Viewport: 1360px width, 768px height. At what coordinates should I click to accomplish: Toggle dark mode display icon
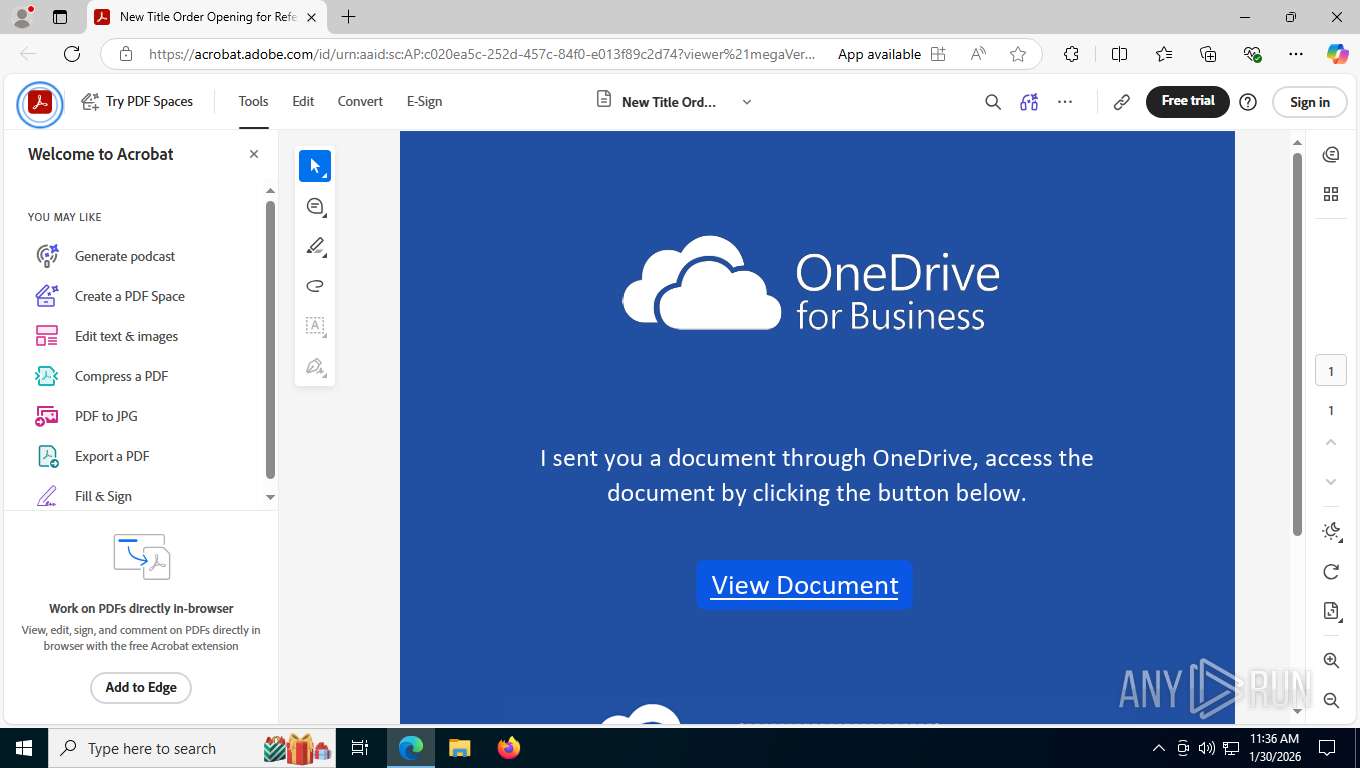pyautogui.click(x=1331, y=531)
